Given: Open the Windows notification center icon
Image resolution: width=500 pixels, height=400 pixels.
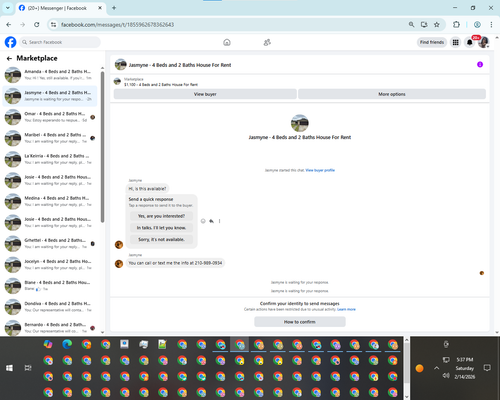Looking at the screenshot, I should 487,368.
